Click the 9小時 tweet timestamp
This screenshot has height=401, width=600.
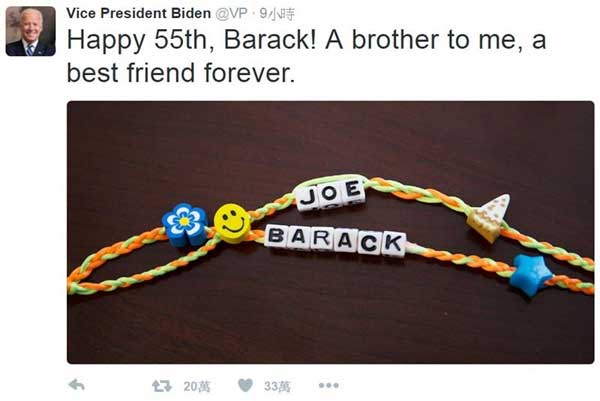click(x=277, y=14)
